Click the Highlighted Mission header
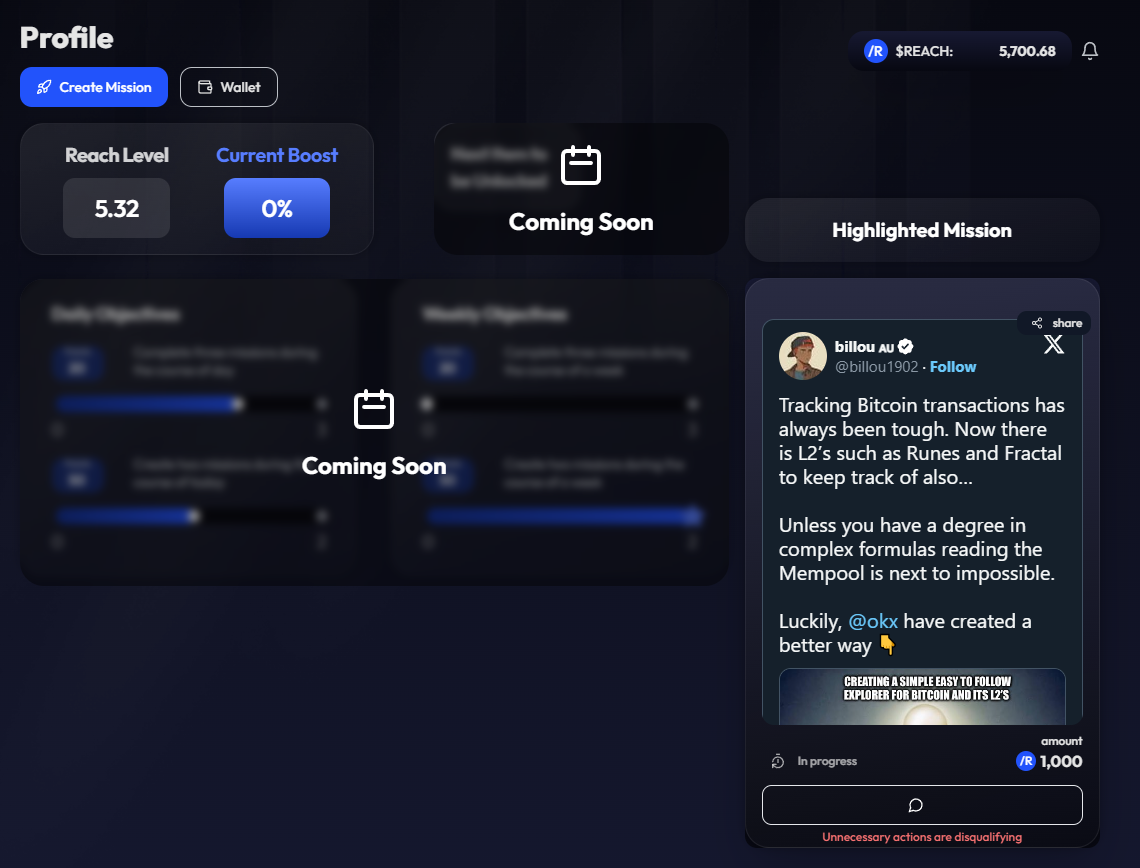Image resolution: width=1140 pixels, height=868 pixels. coord(921,230)
